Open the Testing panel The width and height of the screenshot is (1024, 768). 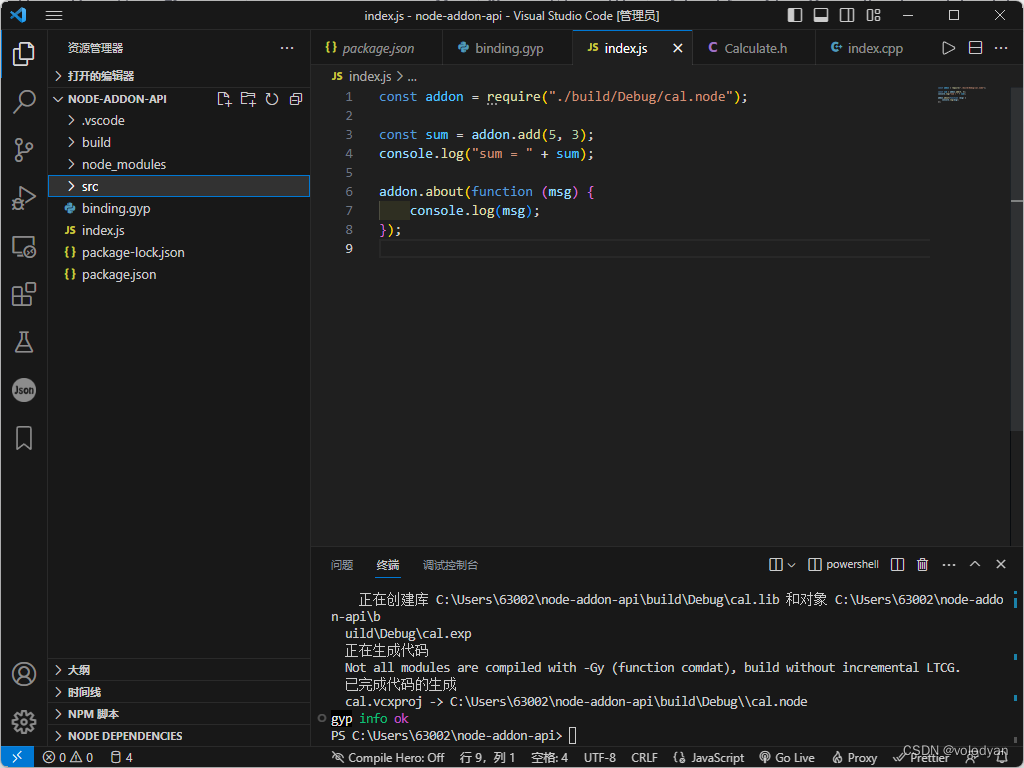(24, 342)
